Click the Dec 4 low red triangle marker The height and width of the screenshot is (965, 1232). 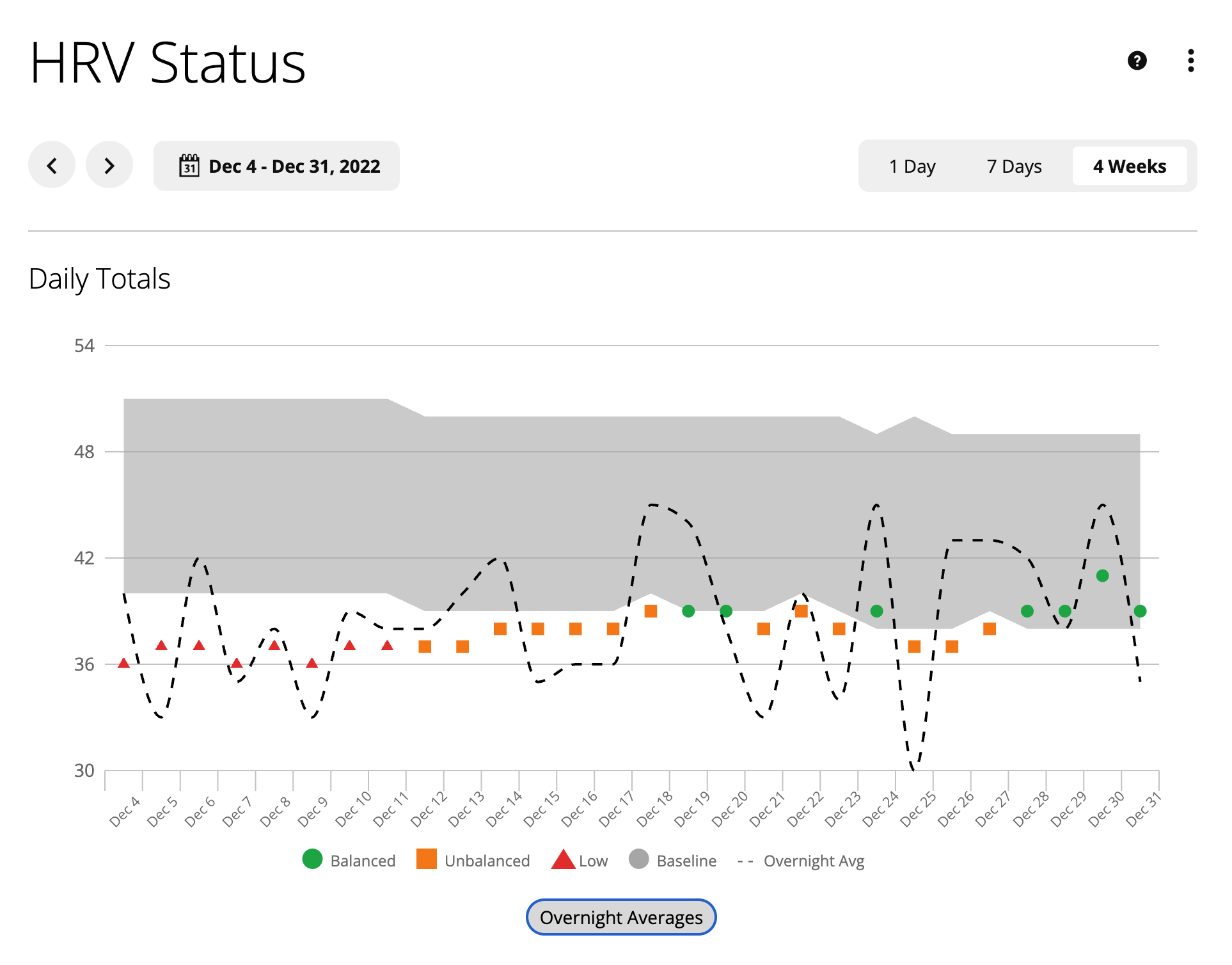pyautogui.click(x=123, y=664)
